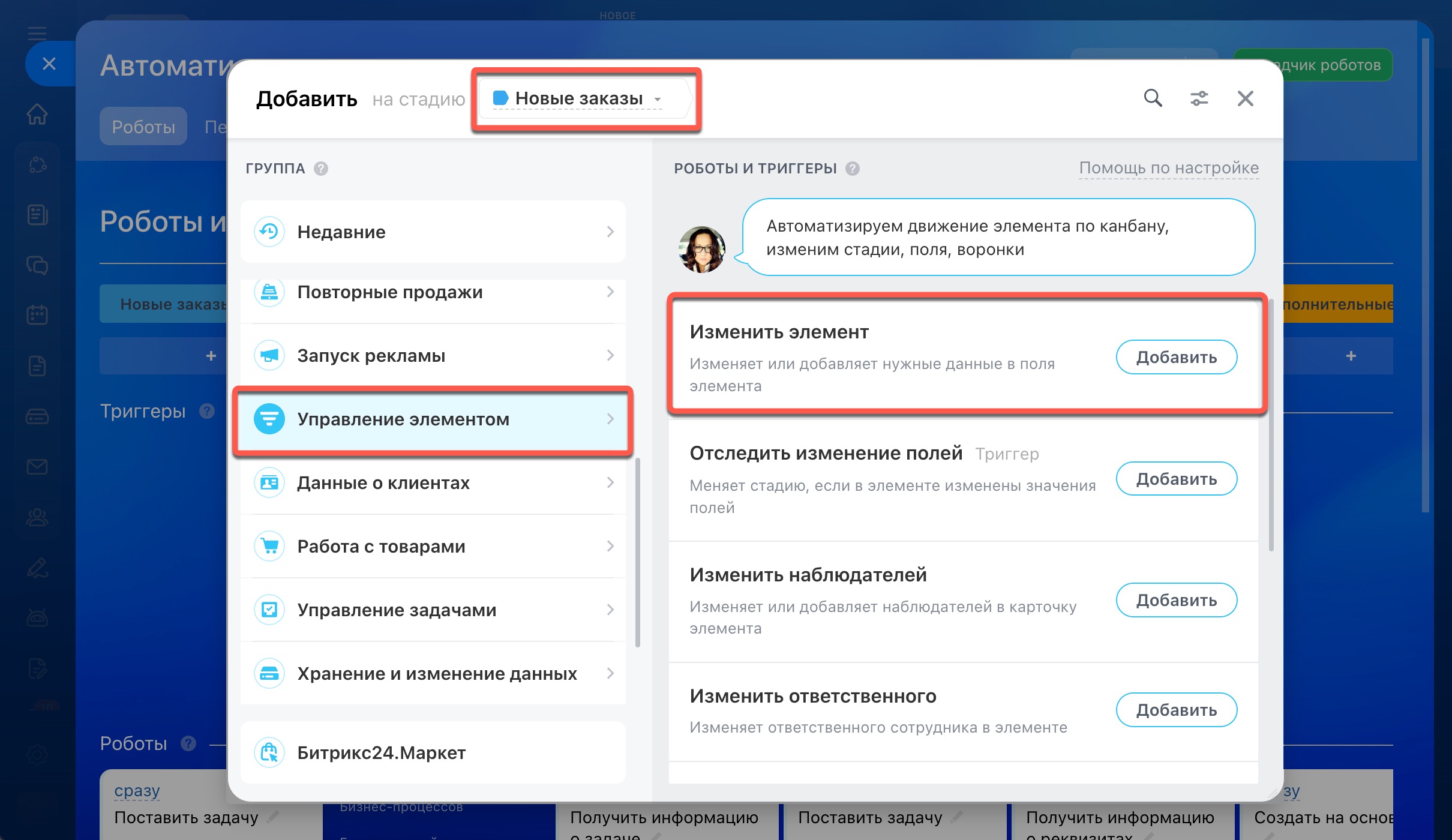This screenshot has height=840, width=1452.
Task: Click the Повторные продажи icon
Action: coord(269,292)
